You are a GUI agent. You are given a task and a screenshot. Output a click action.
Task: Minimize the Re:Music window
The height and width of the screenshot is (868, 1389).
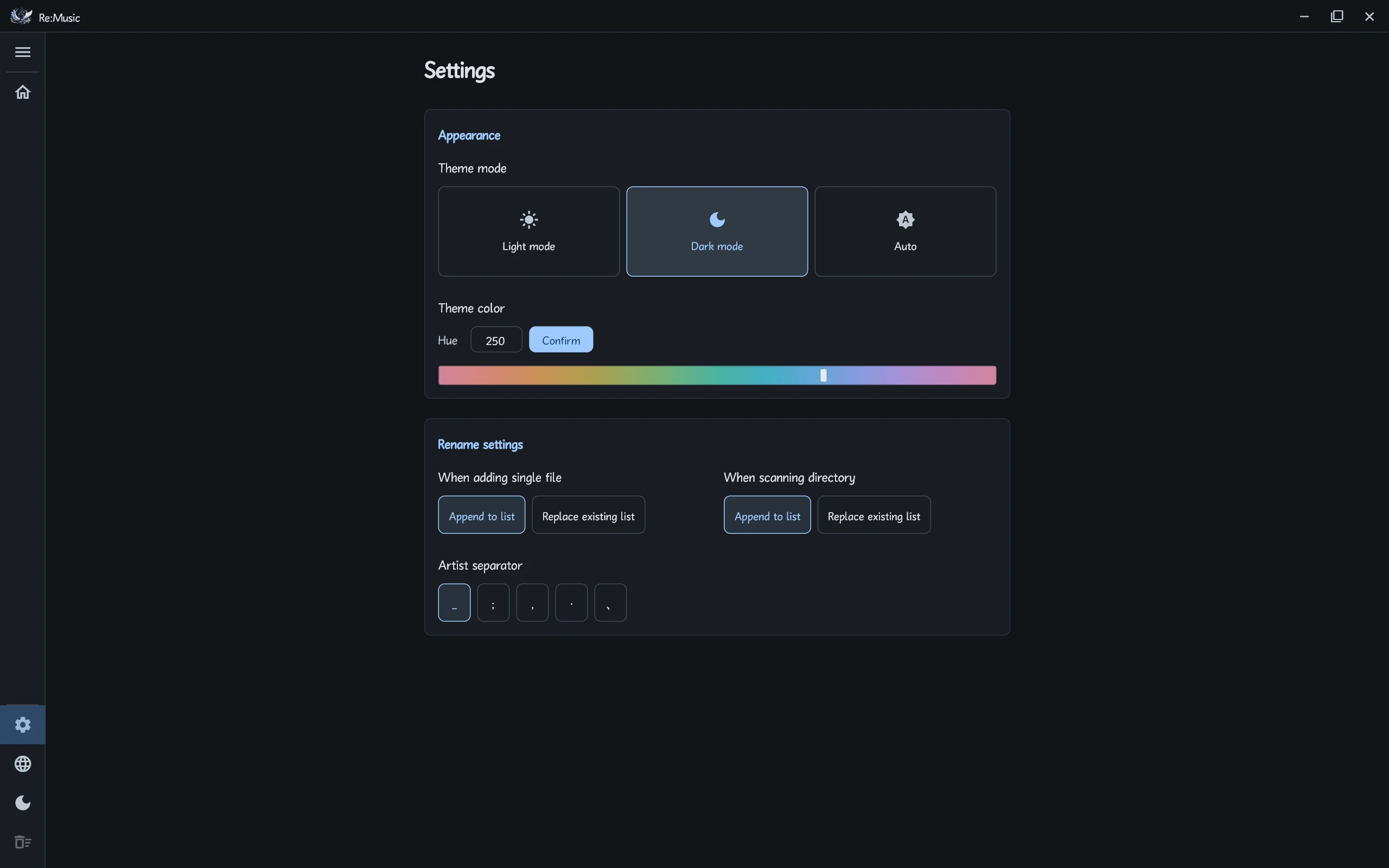point(1304,16)
